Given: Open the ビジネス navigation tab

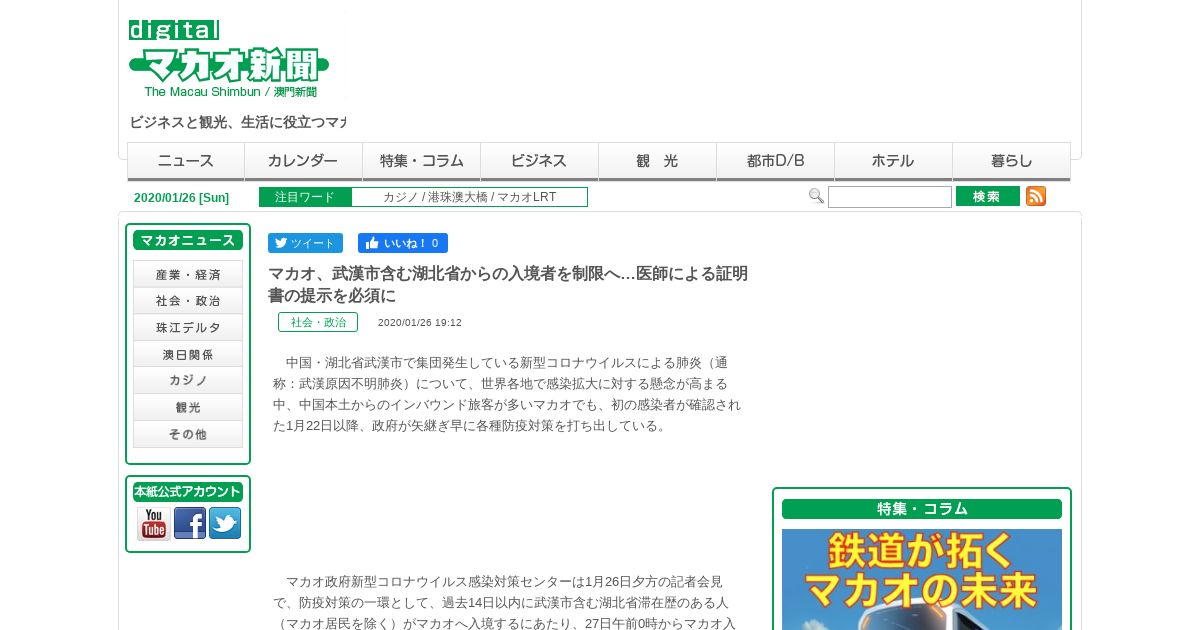Looking at the screenshot, I should (540, 161).
